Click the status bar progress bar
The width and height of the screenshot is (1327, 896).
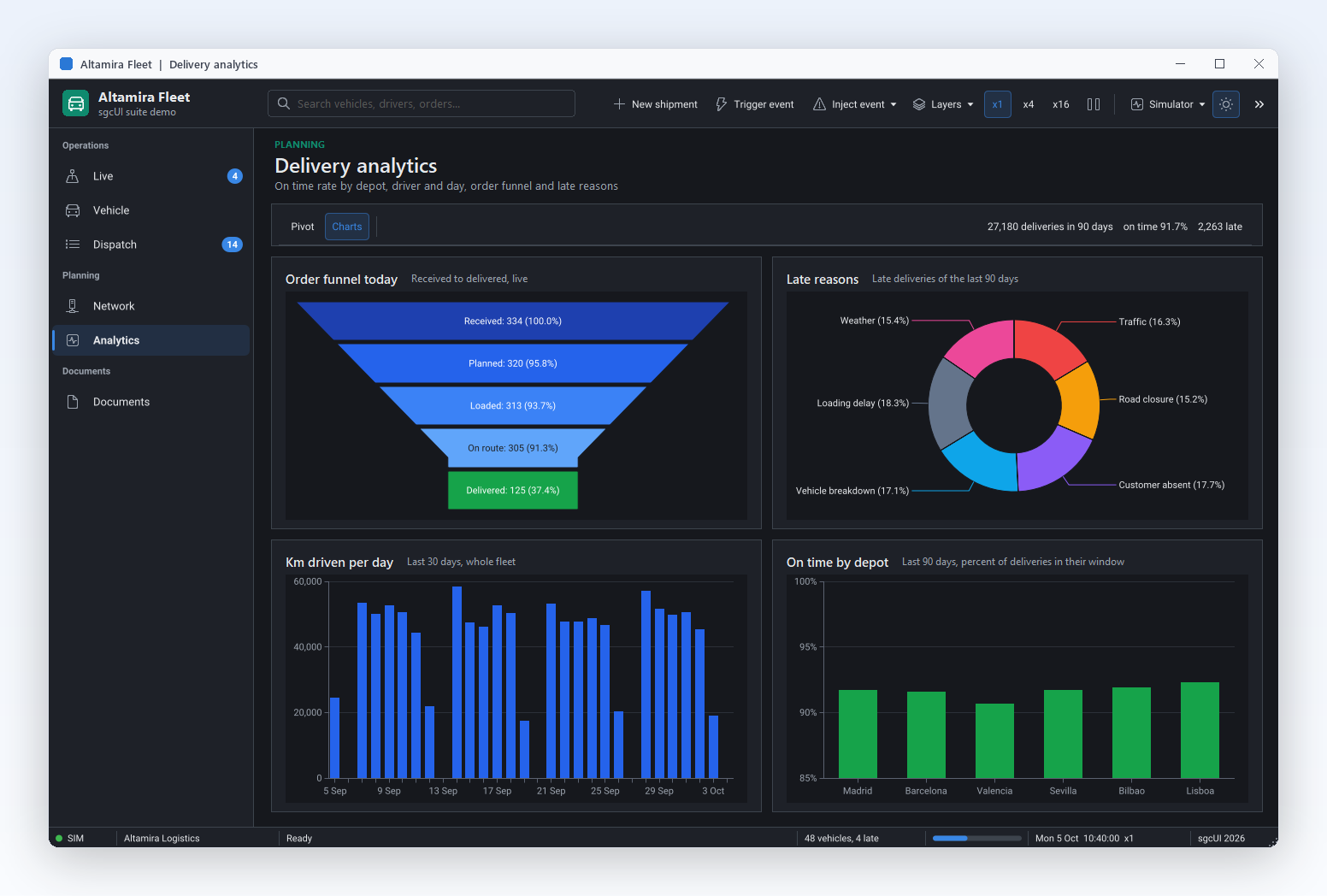977,839
